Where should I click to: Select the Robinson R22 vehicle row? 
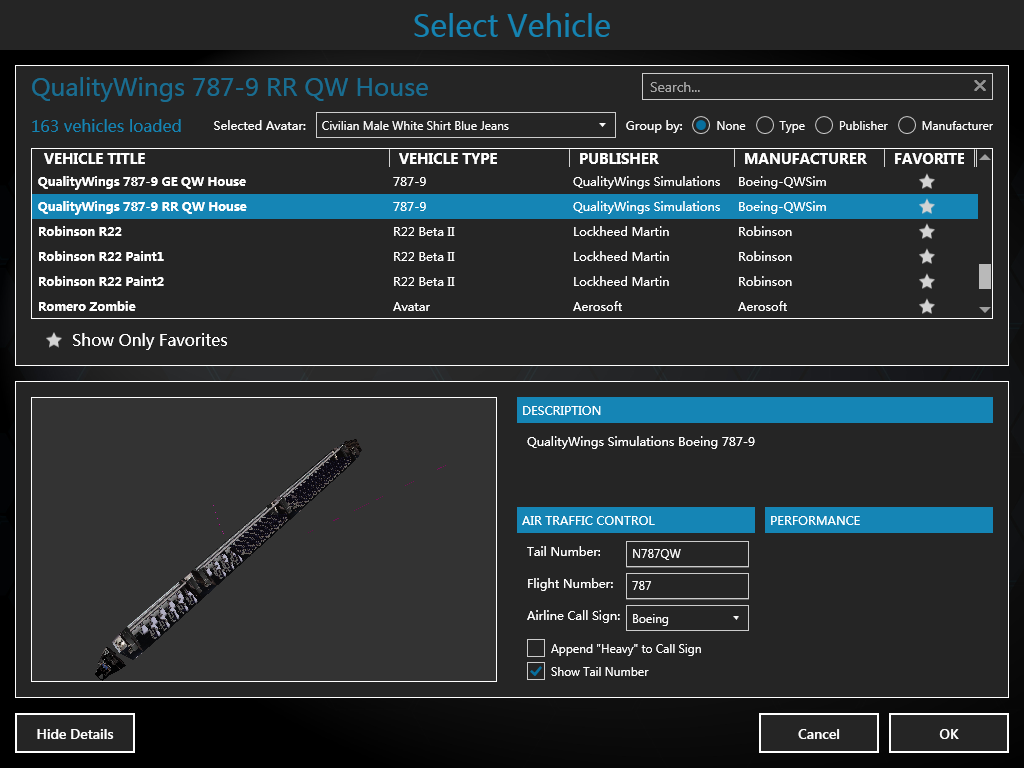[x=505, y=231]
